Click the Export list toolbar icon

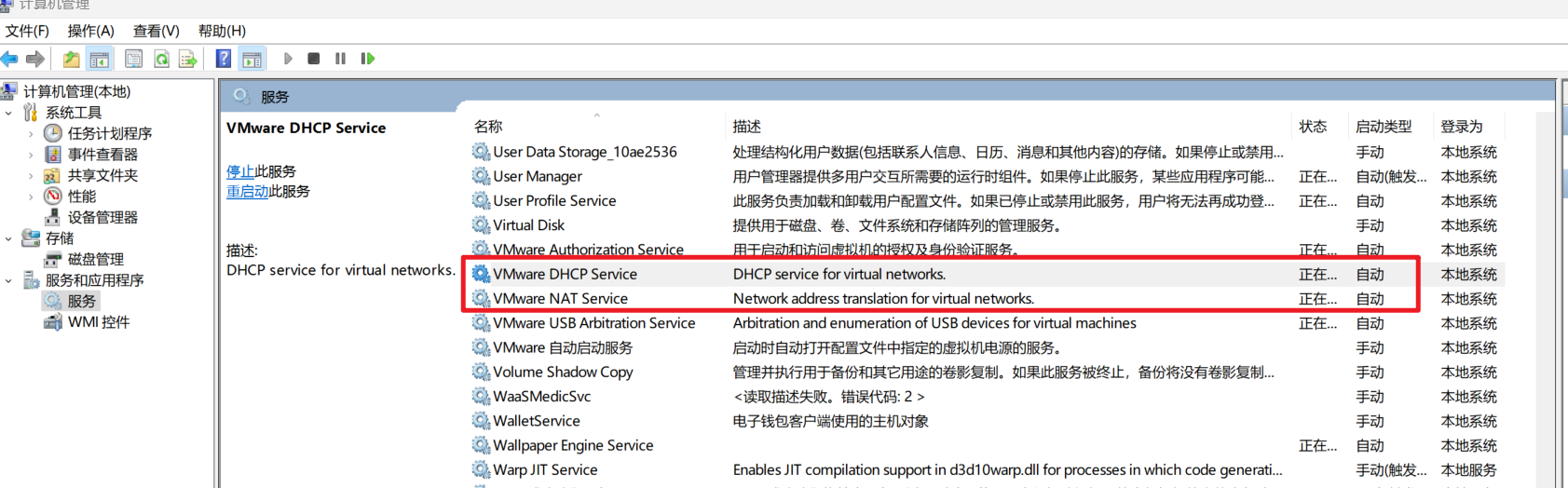[188, 59]
